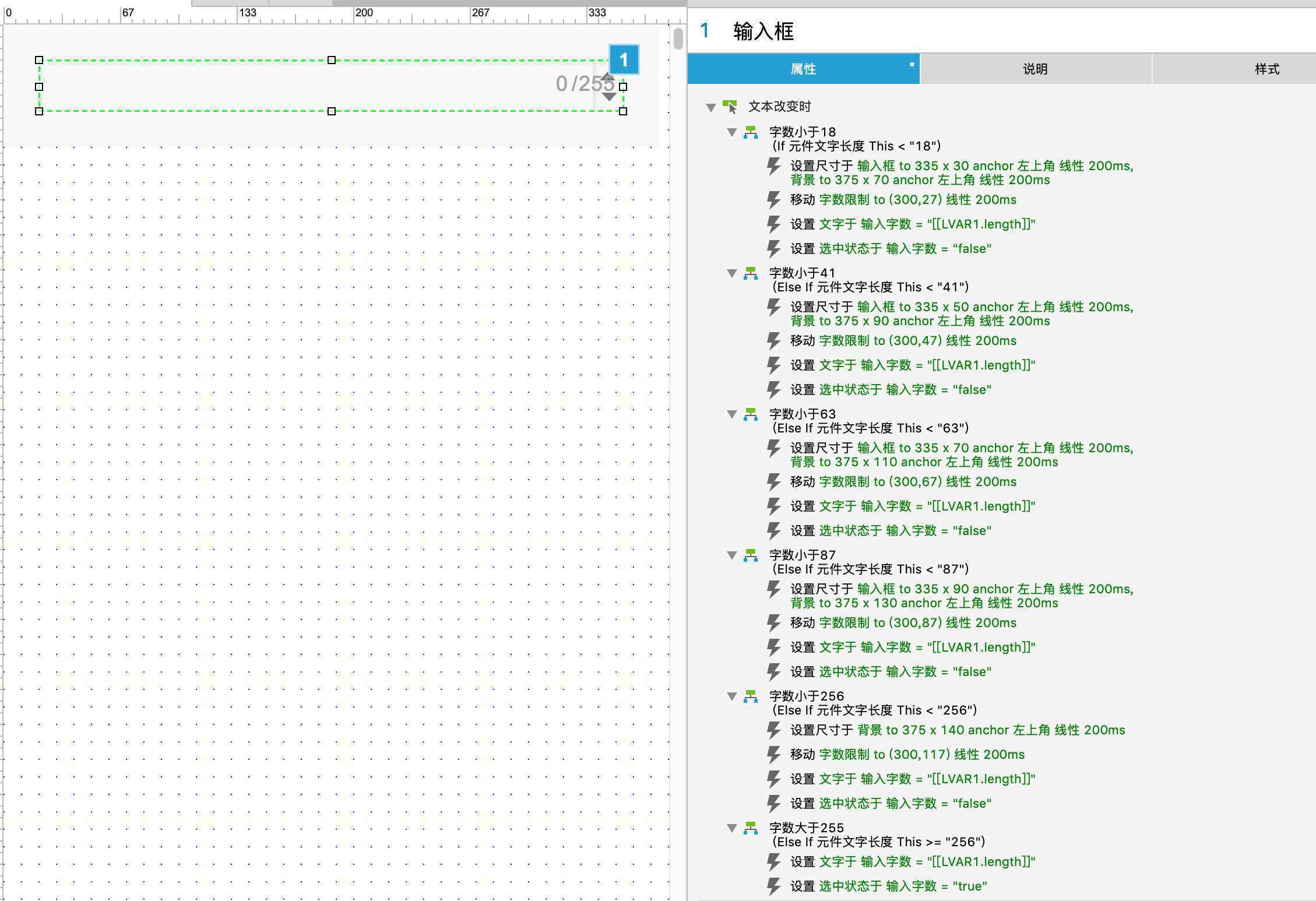This screenshot has height=901, width=1316.
Task: Click the 字数小于18 case icon
Action: click(x=751, y=132)
